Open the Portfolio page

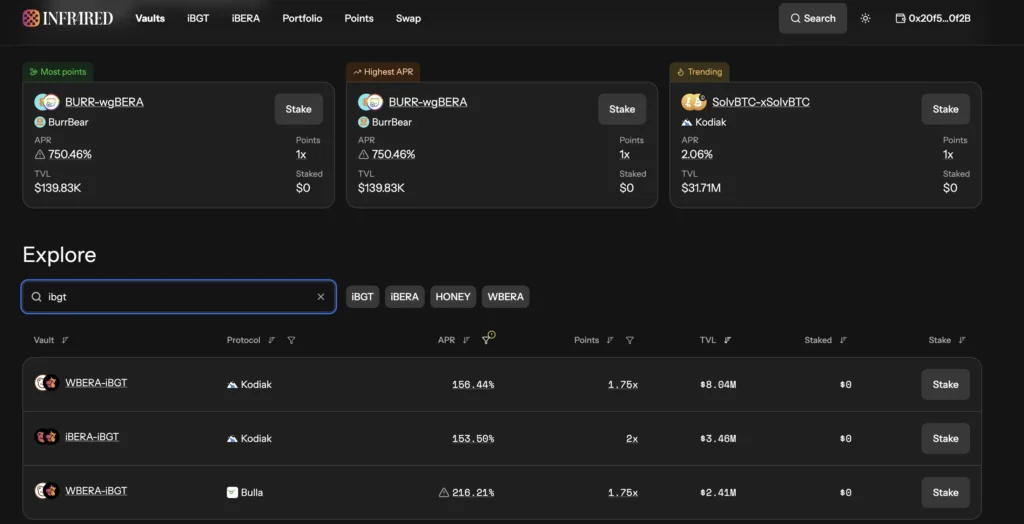pos(302,18)
